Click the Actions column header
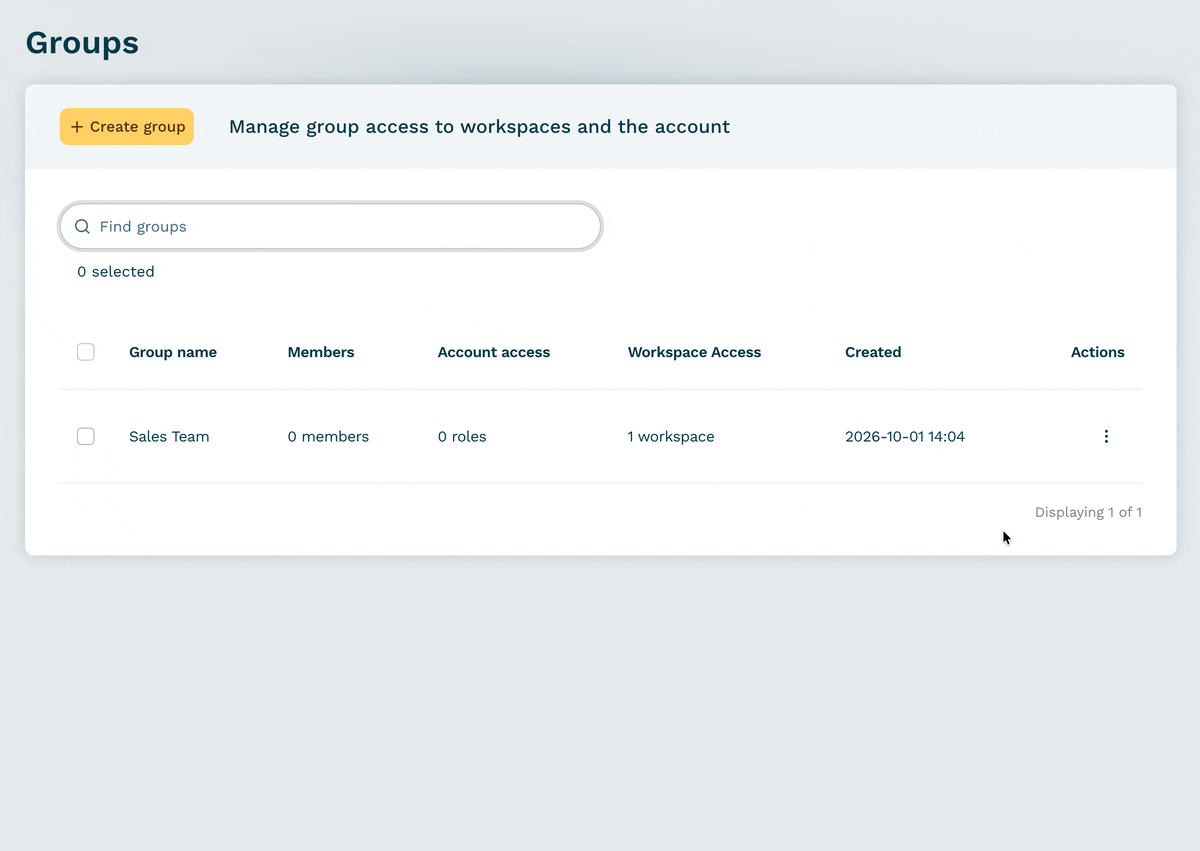 [1098, 352]
